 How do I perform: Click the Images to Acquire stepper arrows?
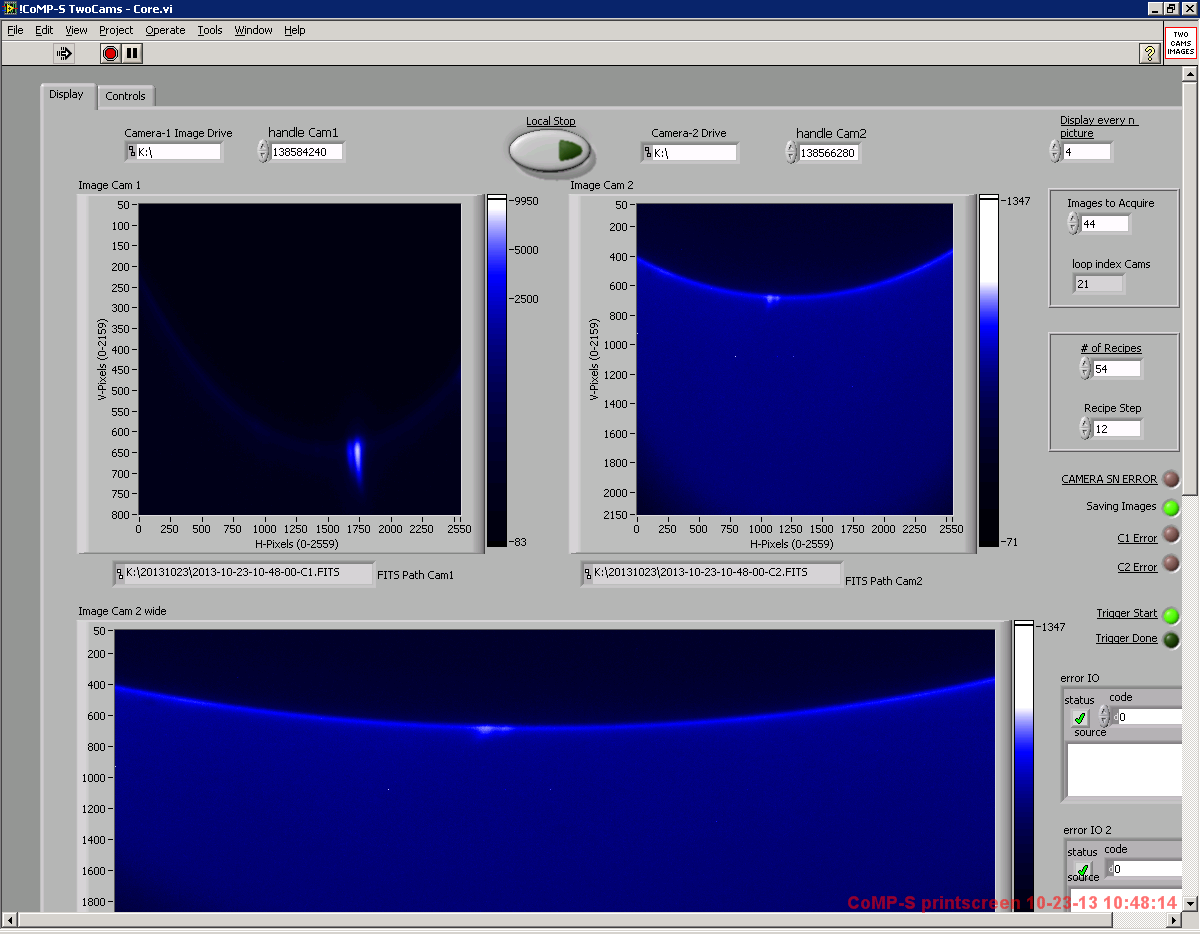point(1073,224)
